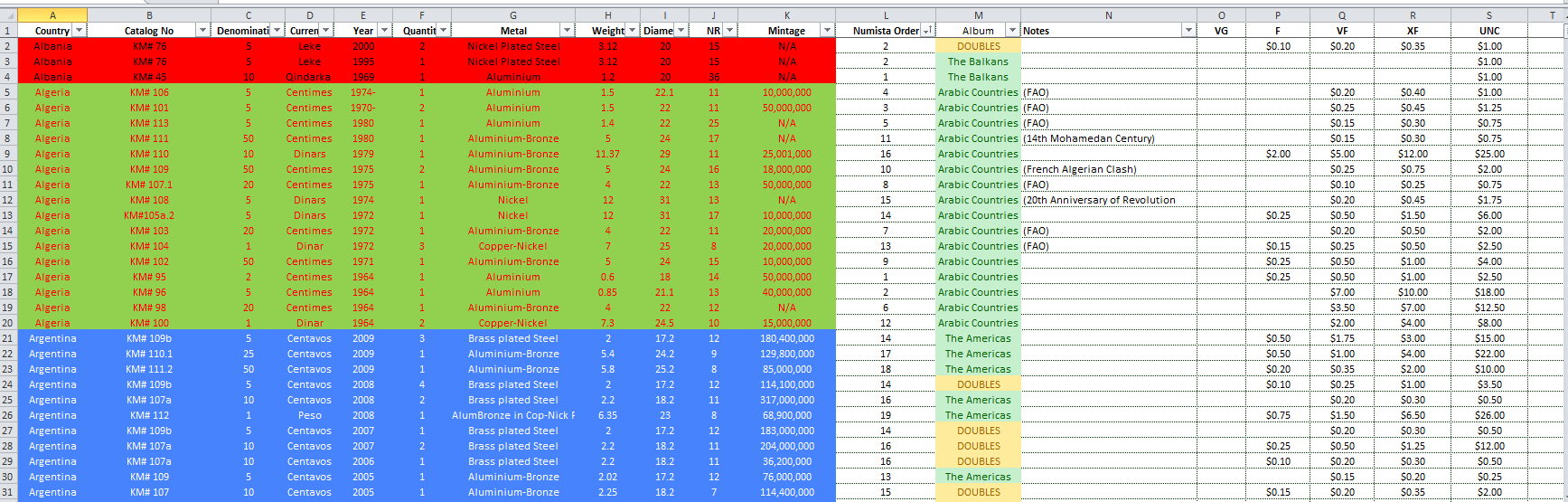Select the $18.00 UNC price cell
Viewport: 1568px width, 502px height.
(x=1489, y=292)
